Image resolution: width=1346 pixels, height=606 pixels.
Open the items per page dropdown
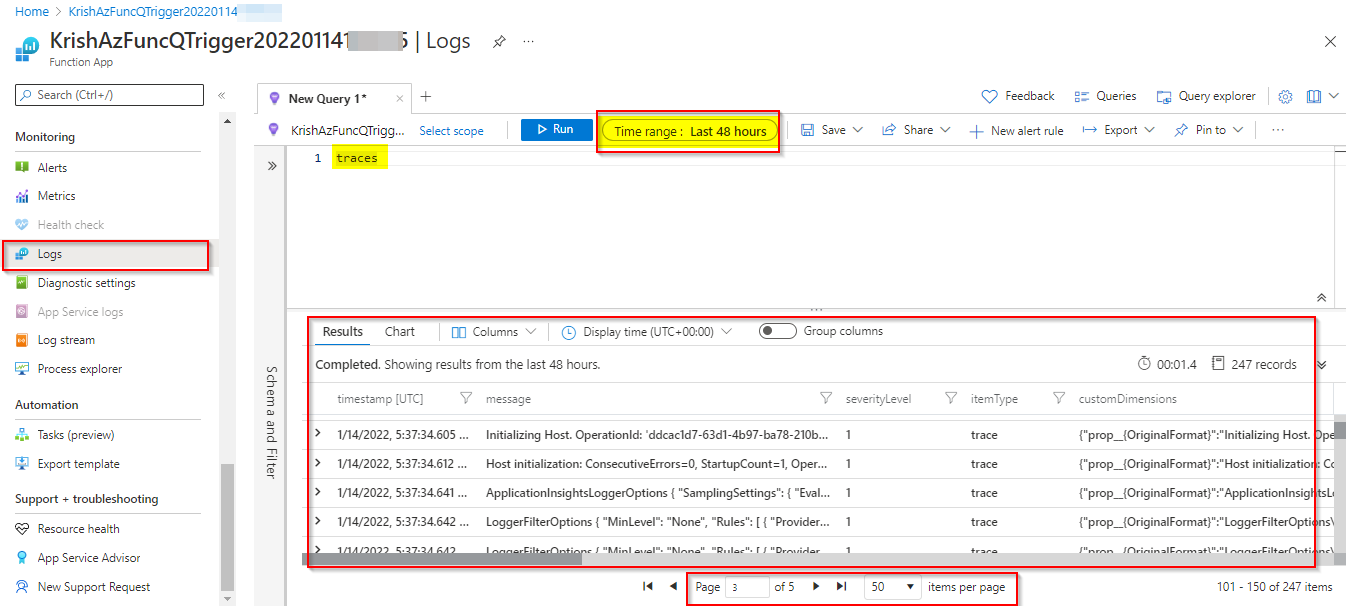click(x=893, y=587)
